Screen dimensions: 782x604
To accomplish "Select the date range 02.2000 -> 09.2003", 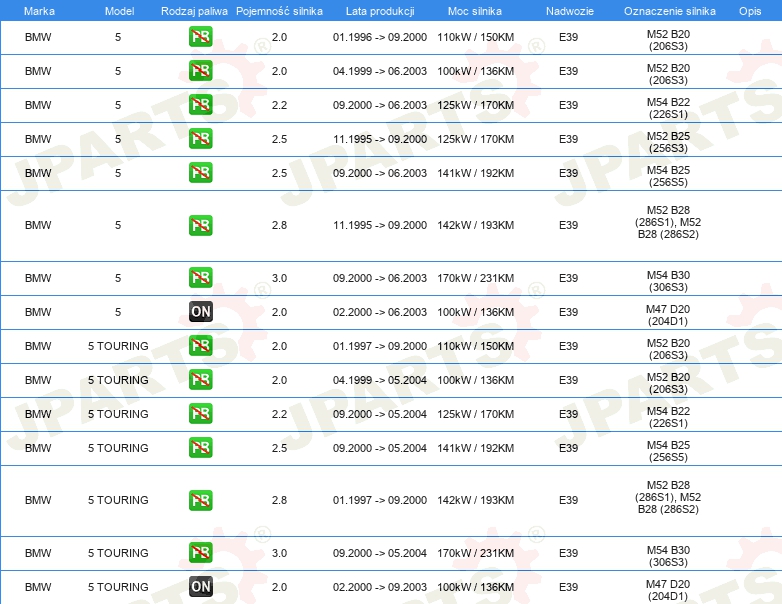I will [380, 587].
